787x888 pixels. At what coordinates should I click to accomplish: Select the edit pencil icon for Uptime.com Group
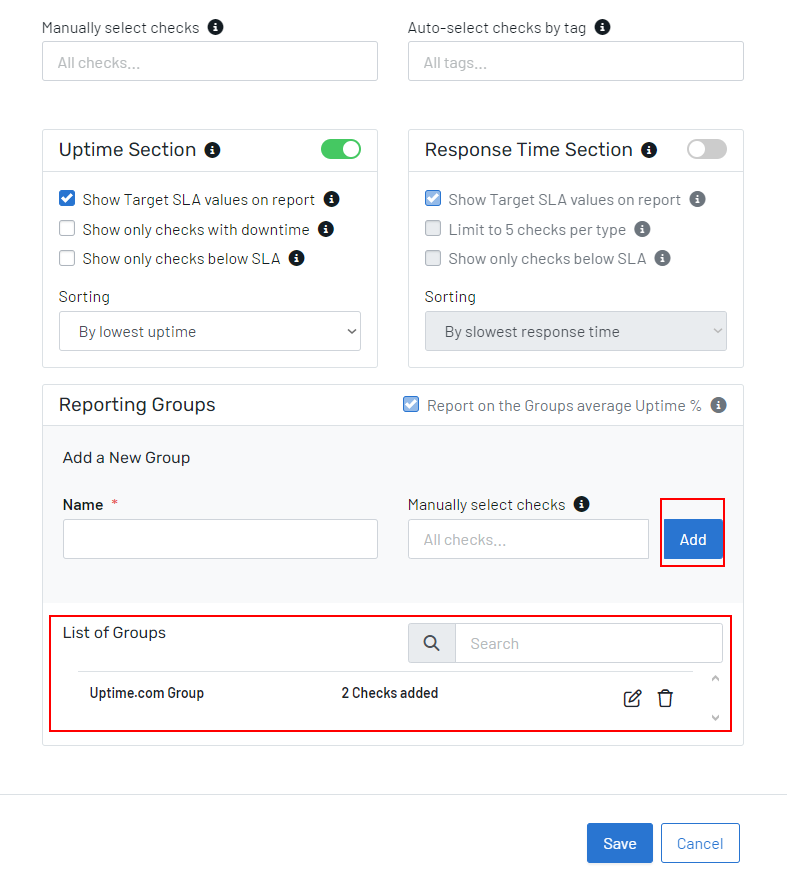632,698
